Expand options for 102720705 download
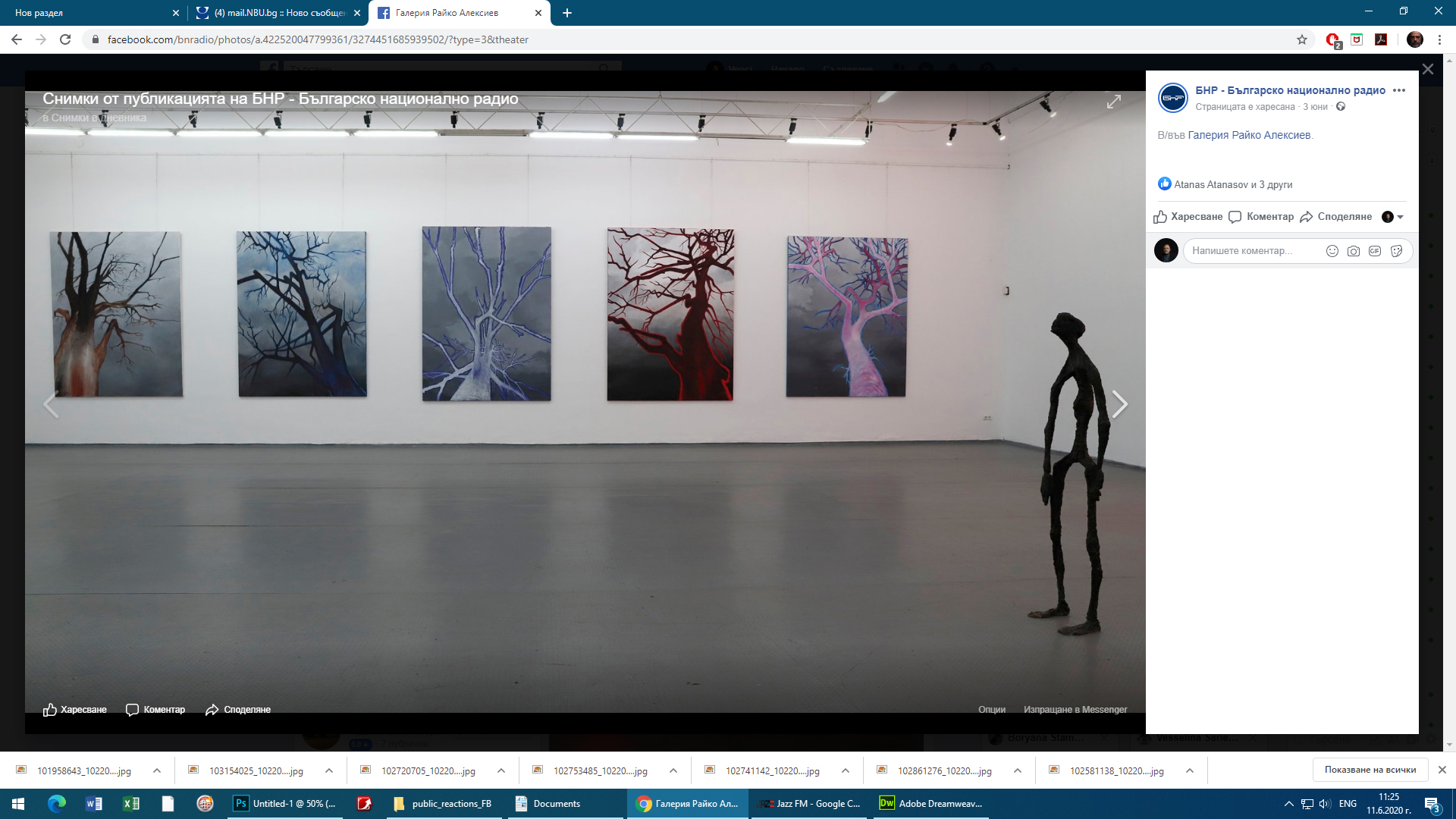This screenshot has width=1456, height=819. [501, 770]
